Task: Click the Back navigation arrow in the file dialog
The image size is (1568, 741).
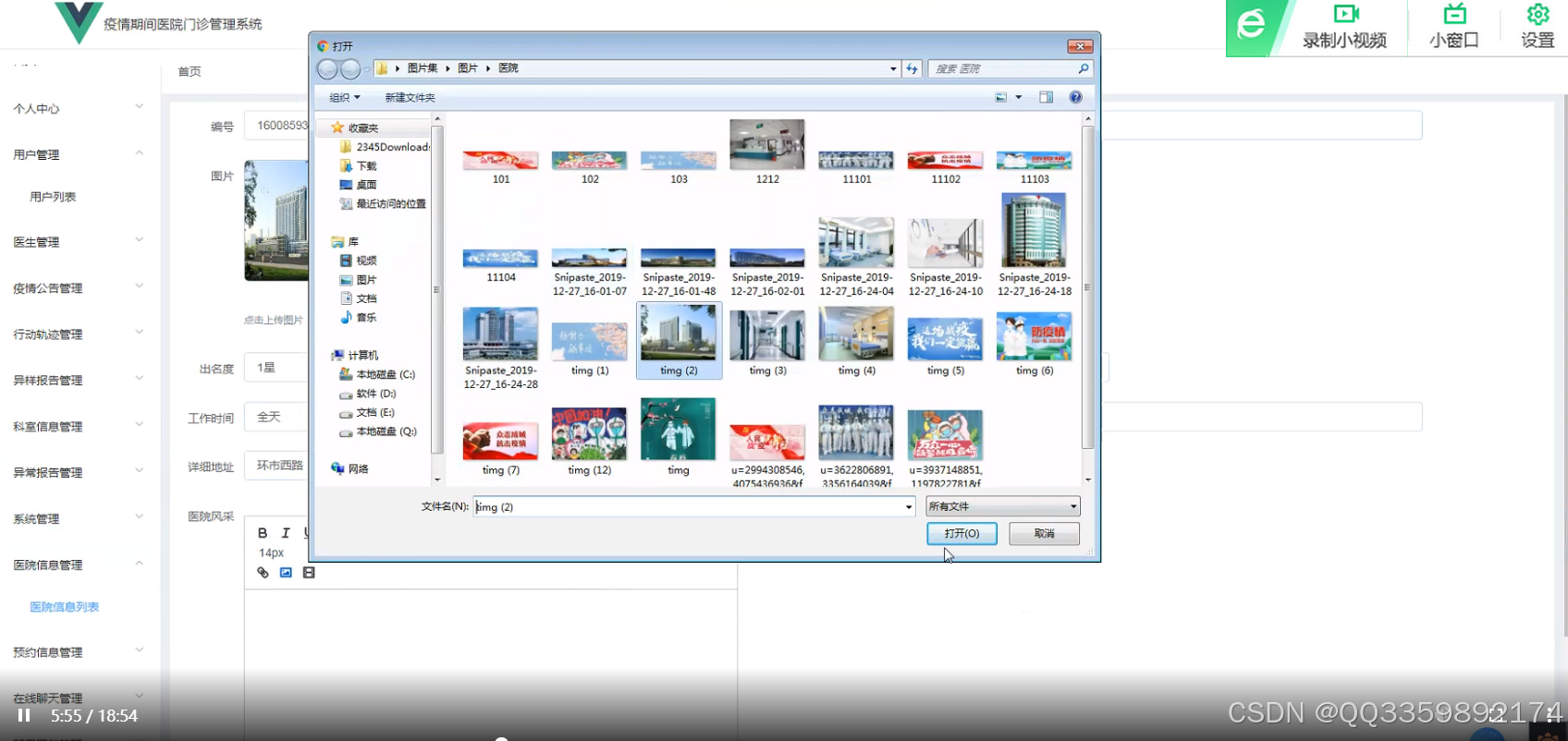Action: coord(327,69)
